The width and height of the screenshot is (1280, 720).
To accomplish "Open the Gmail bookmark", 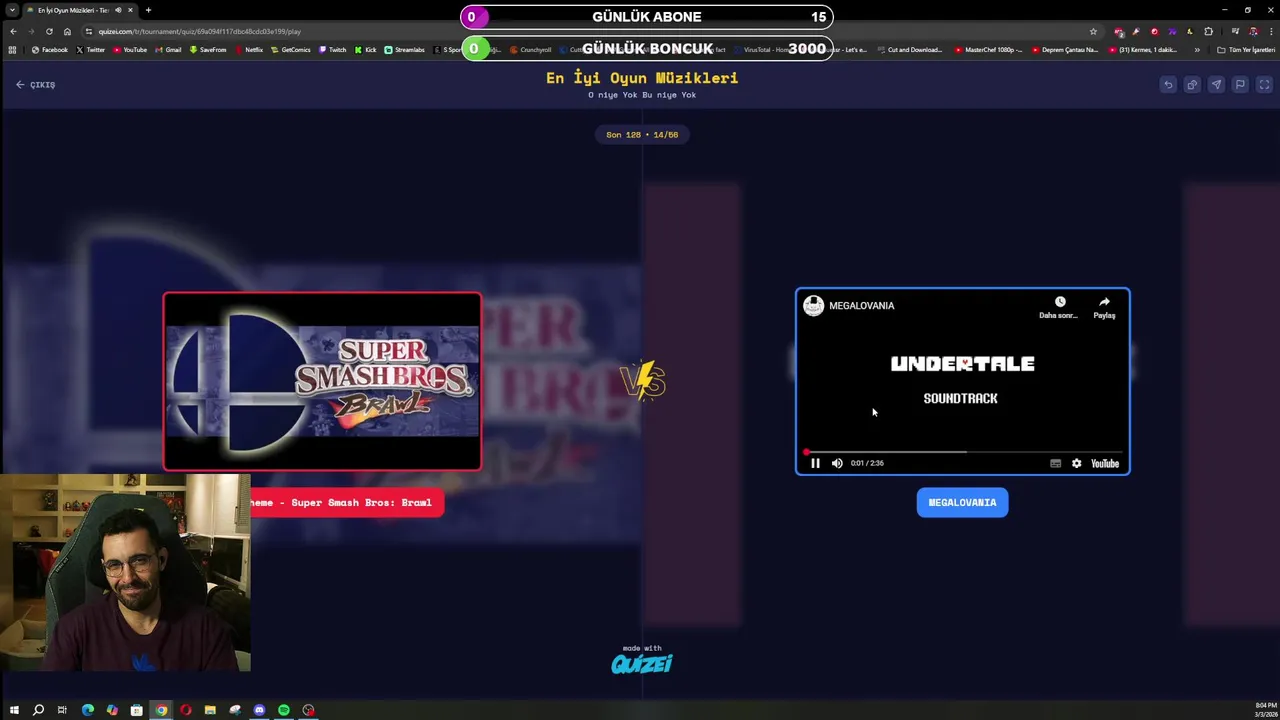I will point(168,49).
